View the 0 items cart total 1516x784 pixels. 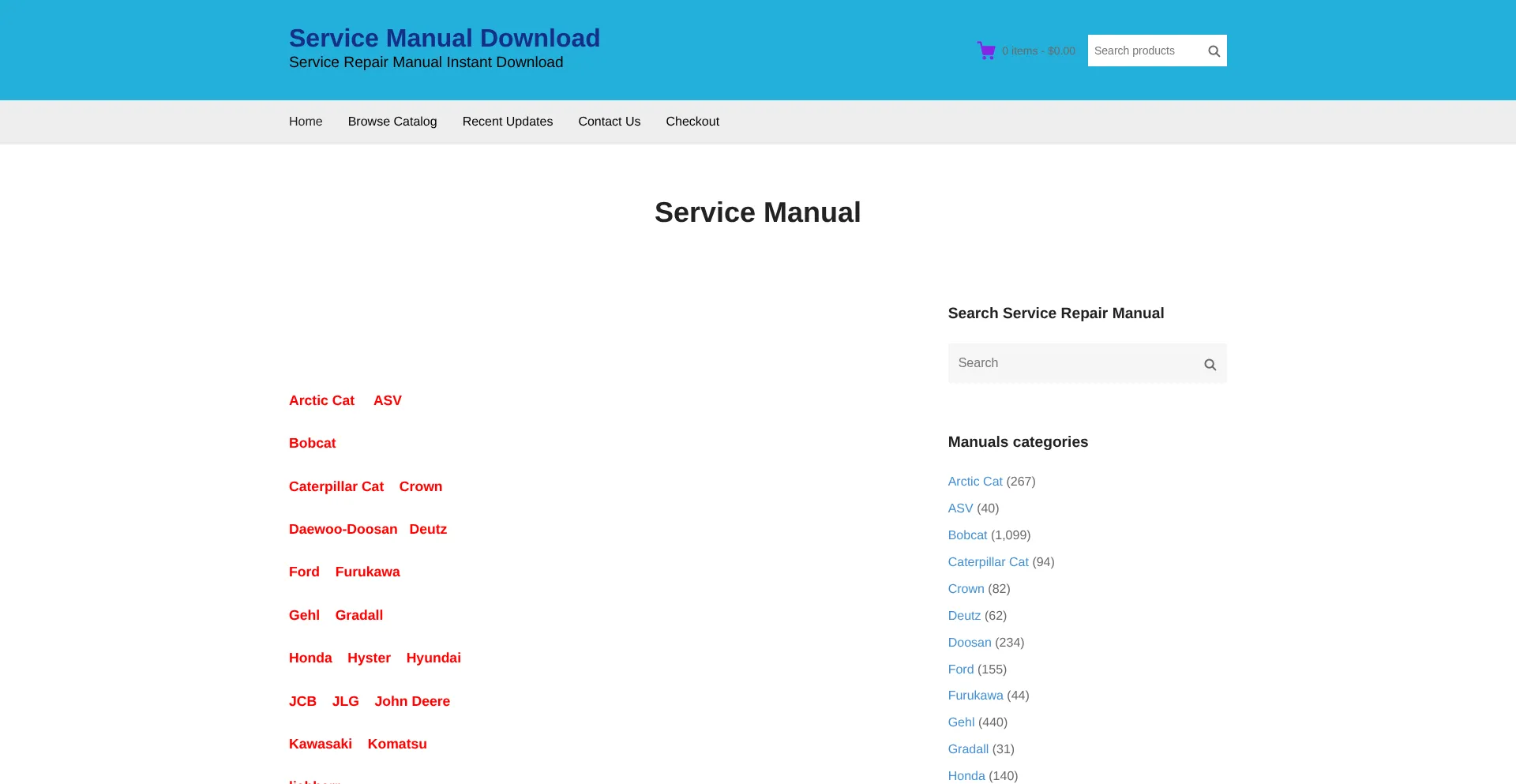1038,51
